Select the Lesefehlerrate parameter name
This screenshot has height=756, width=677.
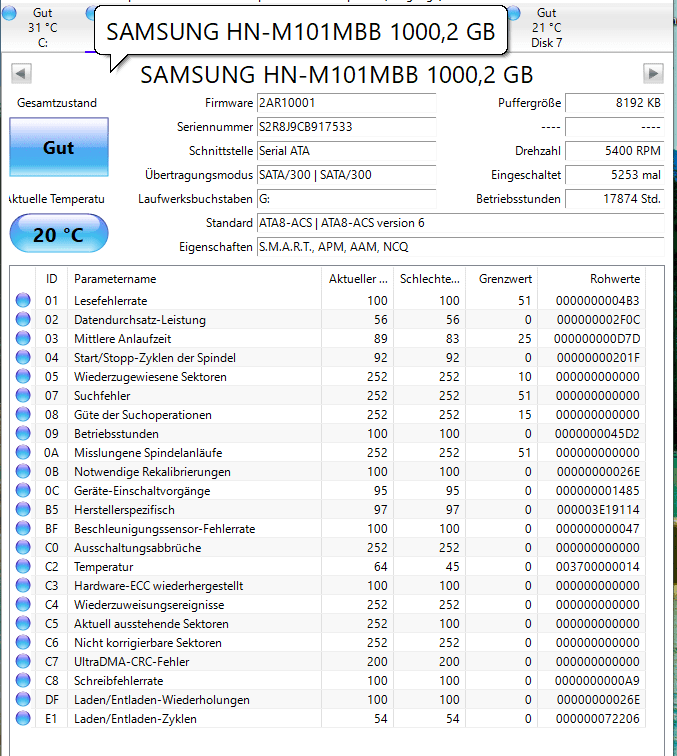(110, 301)
